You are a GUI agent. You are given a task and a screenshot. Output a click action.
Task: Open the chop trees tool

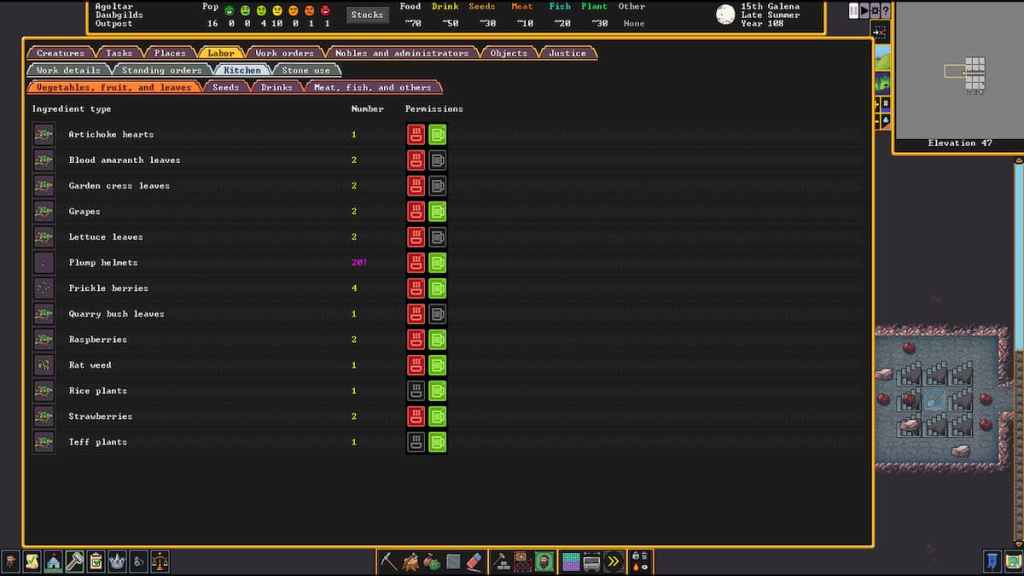[x=411, y=561]
